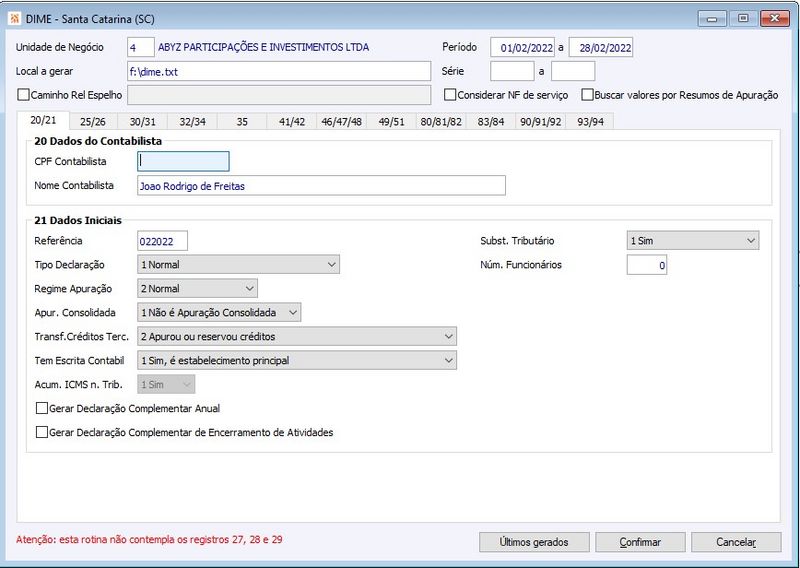Go to the 32/34 tab
Image resolution: width=800 pixels, height=568 pixels.
click(x=192, y=121)
